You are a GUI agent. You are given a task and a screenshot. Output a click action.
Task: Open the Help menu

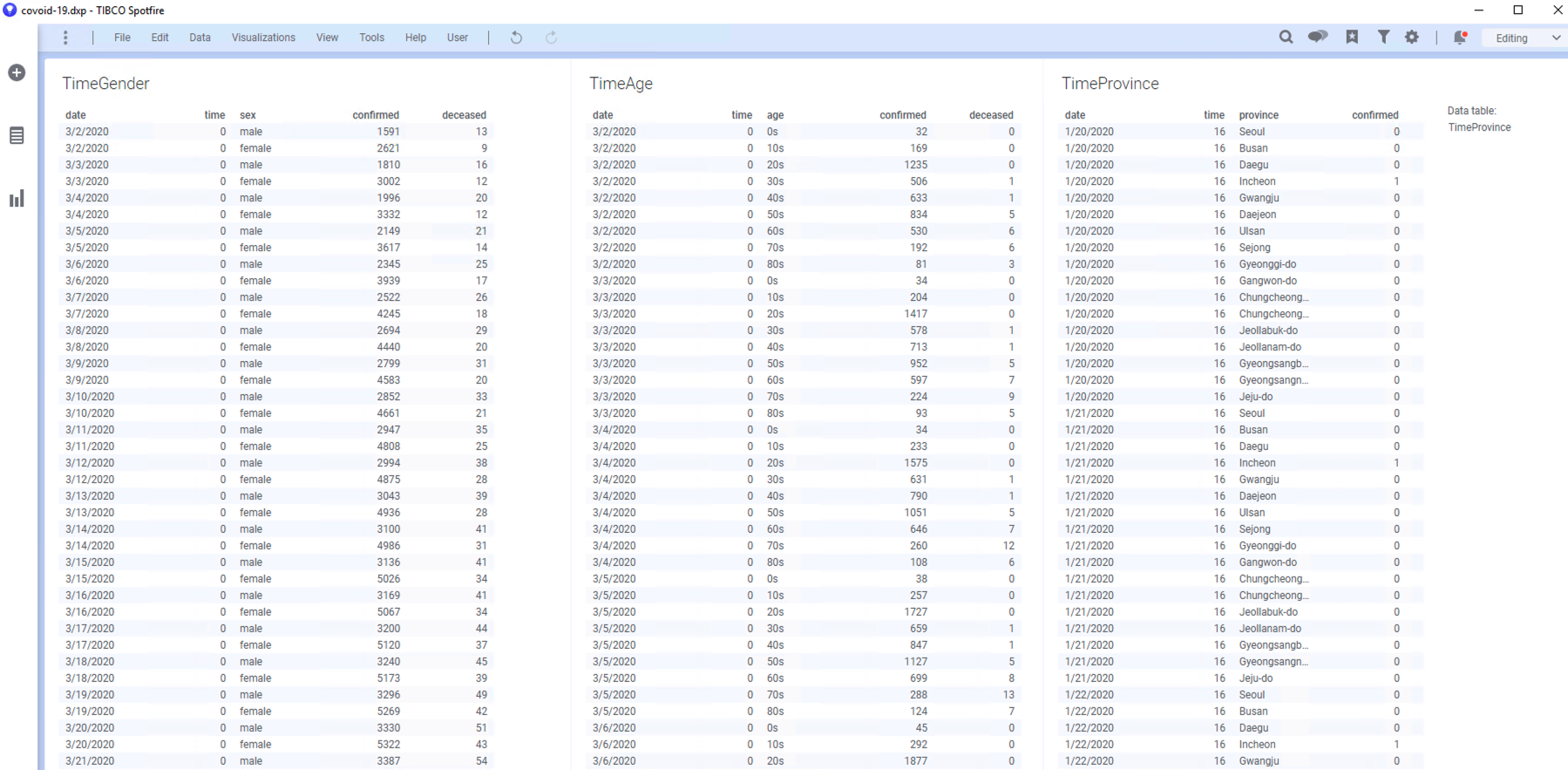point(416,37)
